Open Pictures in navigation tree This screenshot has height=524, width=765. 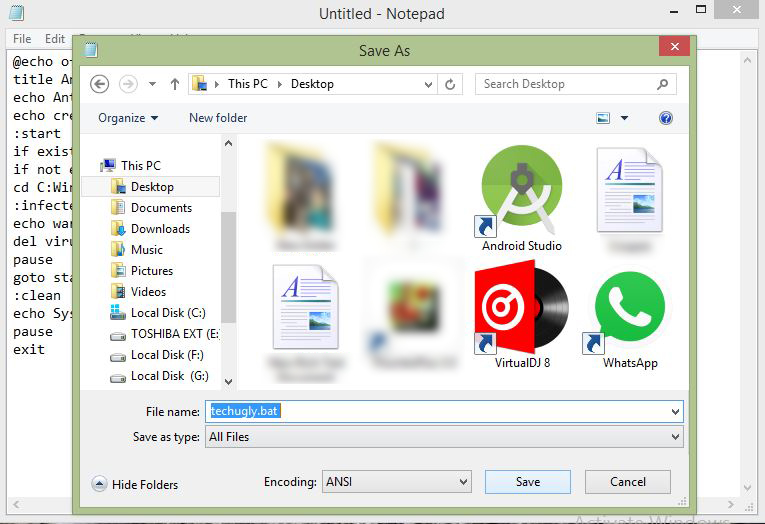pos(142,271)
